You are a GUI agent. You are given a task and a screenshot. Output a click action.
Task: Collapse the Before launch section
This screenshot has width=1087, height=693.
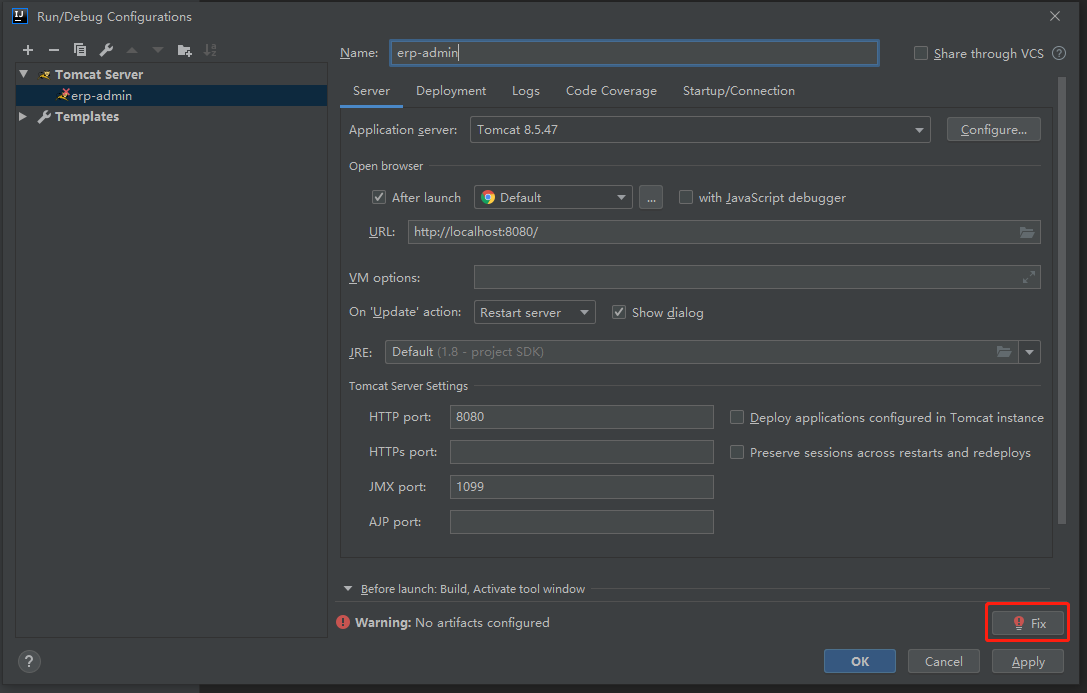pos(348,589)
